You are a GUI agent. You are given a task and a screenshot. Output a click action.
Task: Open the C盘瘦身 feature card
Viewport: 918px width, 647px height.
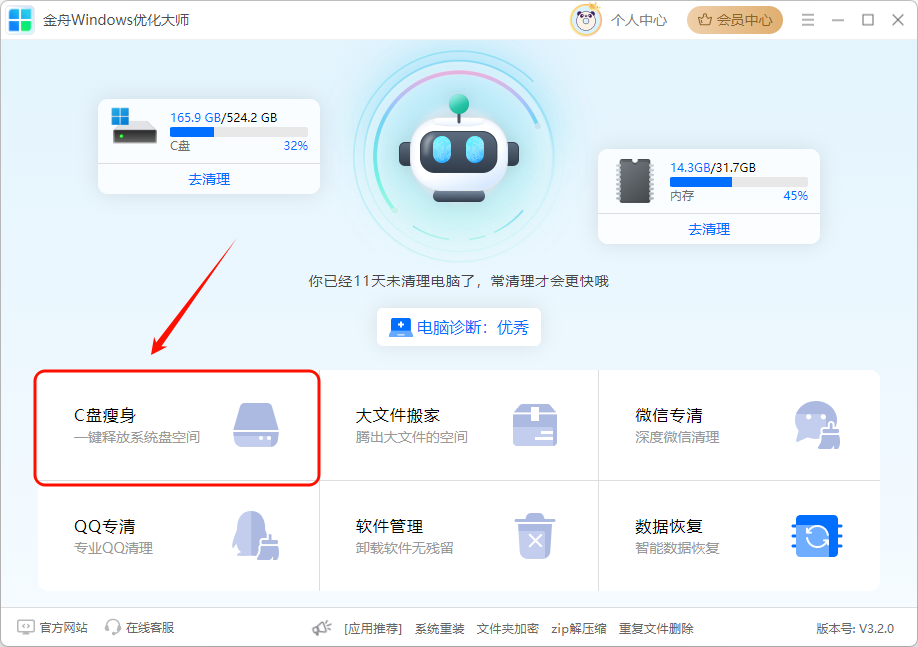pyautogui.click(x=177, y=427)
